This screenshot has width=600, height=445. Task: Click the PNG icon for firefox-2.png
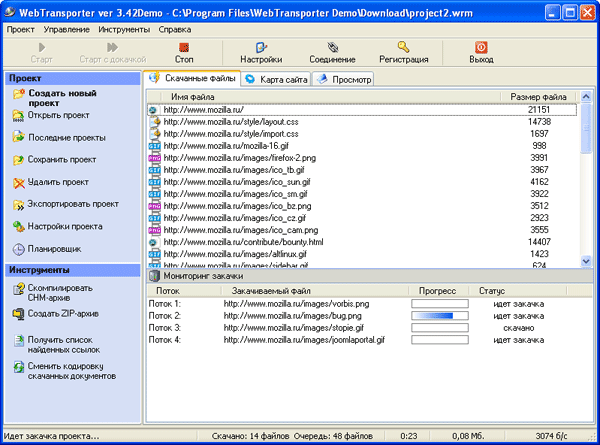click(154, 158)
